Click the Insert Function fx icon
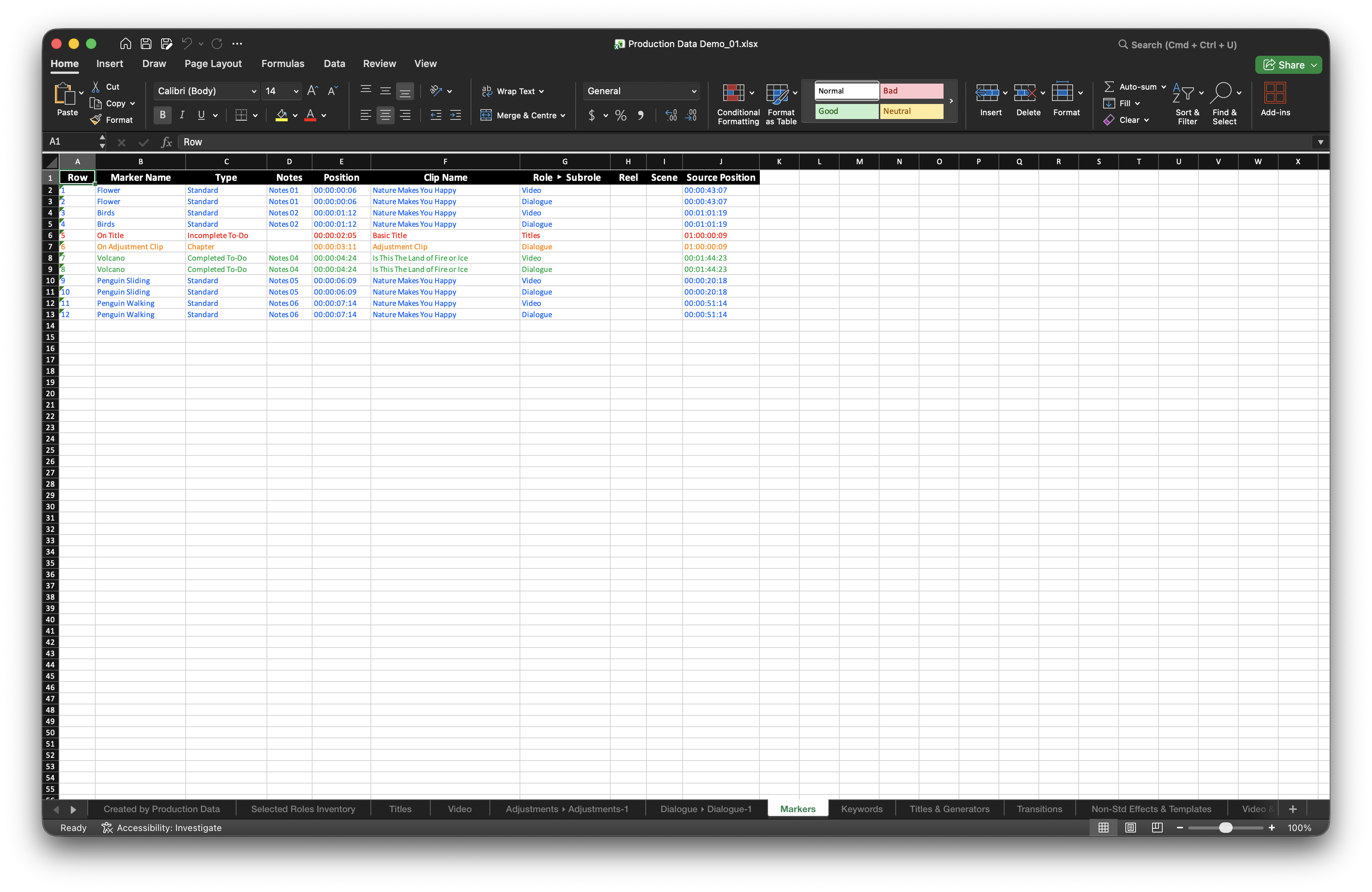 click(x=166, y=142)
